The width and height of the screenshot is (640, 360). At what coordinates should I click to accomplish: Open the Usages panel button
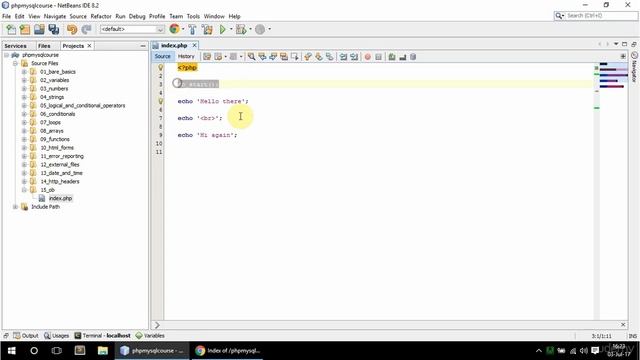click(x=56, y=336)
